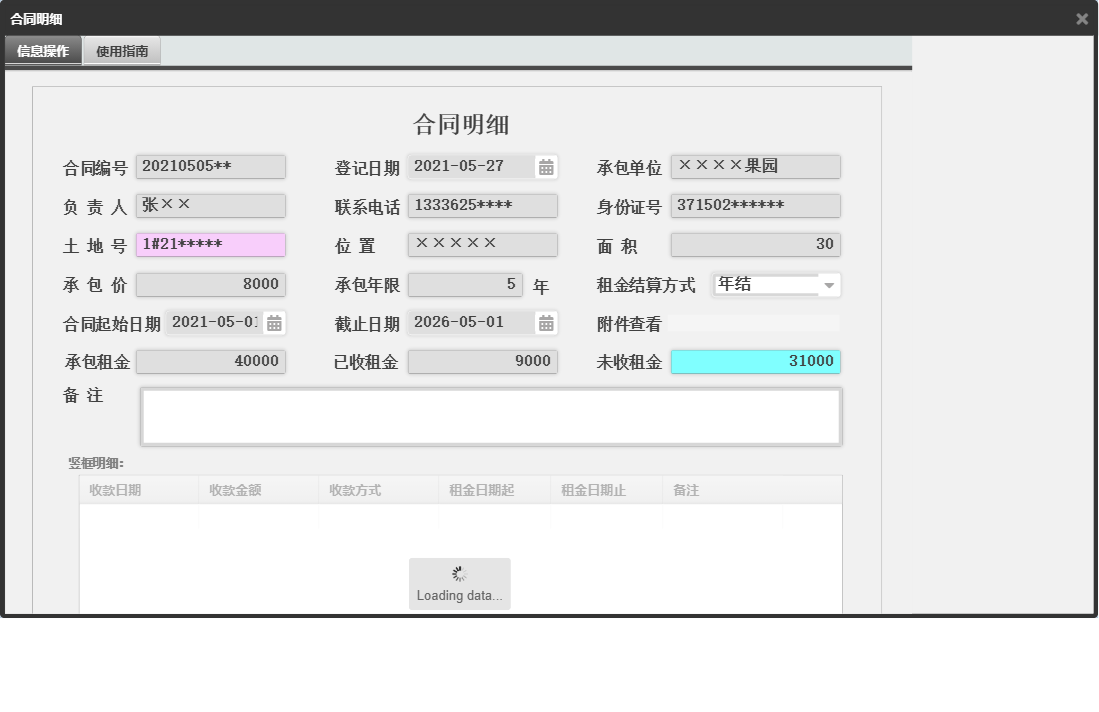Close the 合同明细 dialog window
Viewport: 1099px width, 712px height.
pos(1082,18)
